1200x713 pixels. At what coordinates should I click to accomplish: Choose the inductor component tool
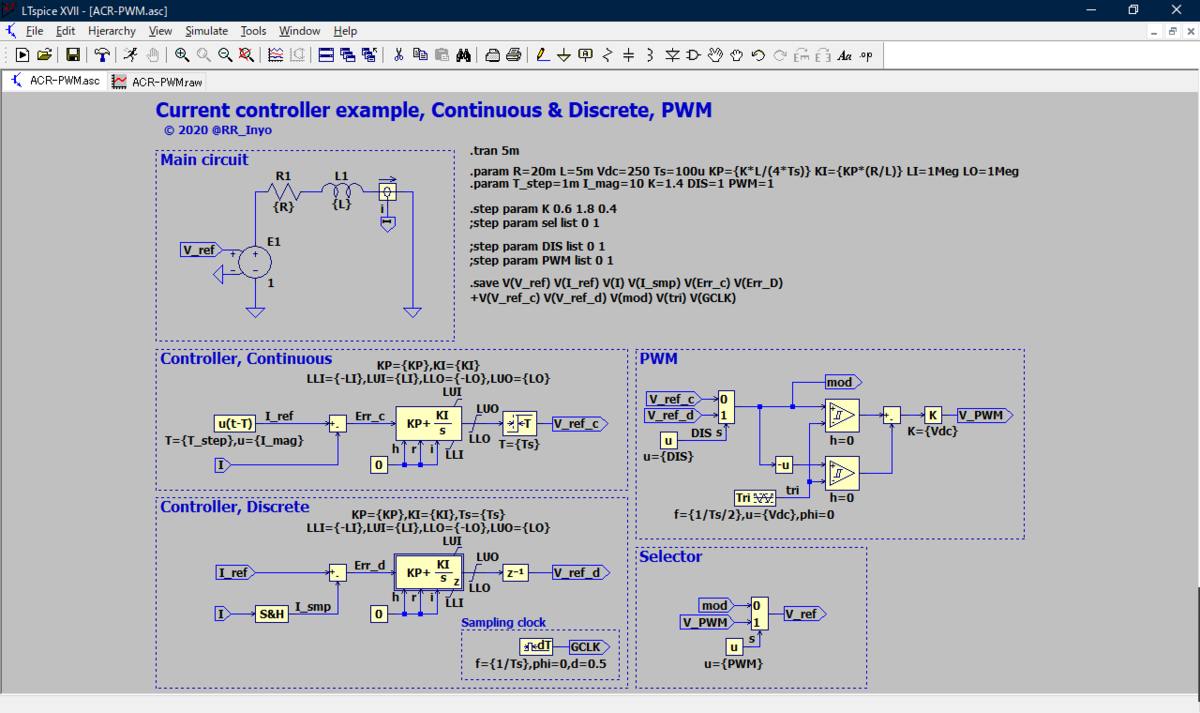(650, 55)
